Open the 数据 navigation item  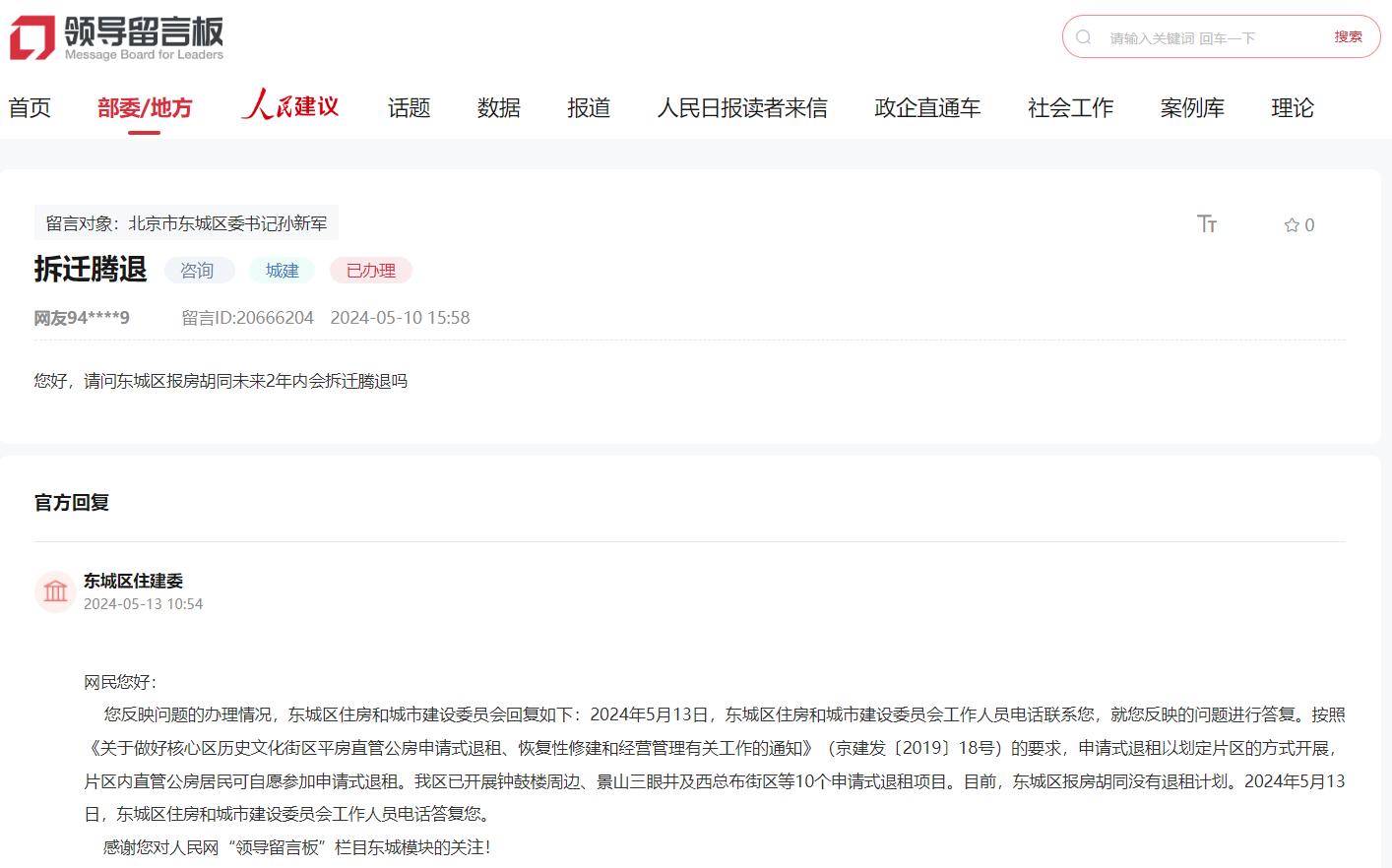[498, 108]
